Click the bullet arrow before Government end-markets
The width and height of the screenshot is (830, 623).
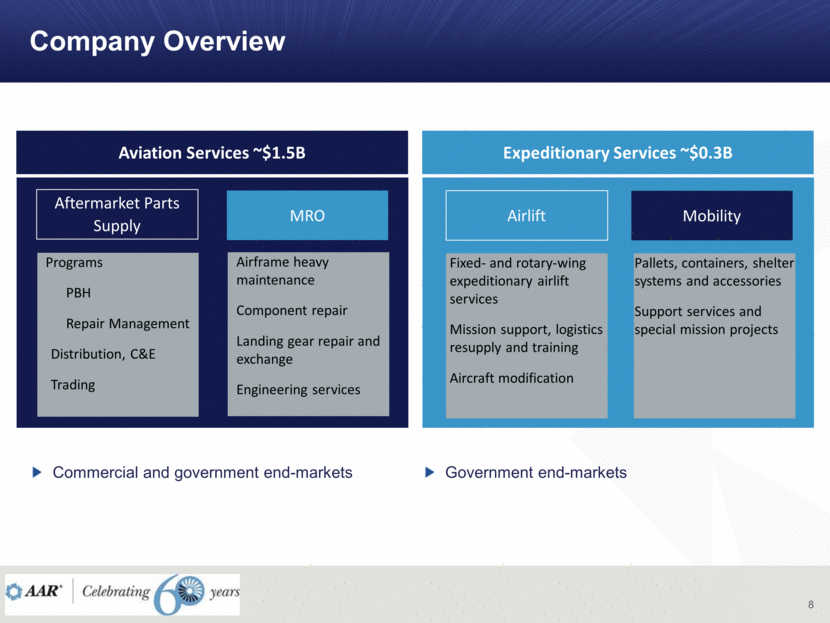431,472
